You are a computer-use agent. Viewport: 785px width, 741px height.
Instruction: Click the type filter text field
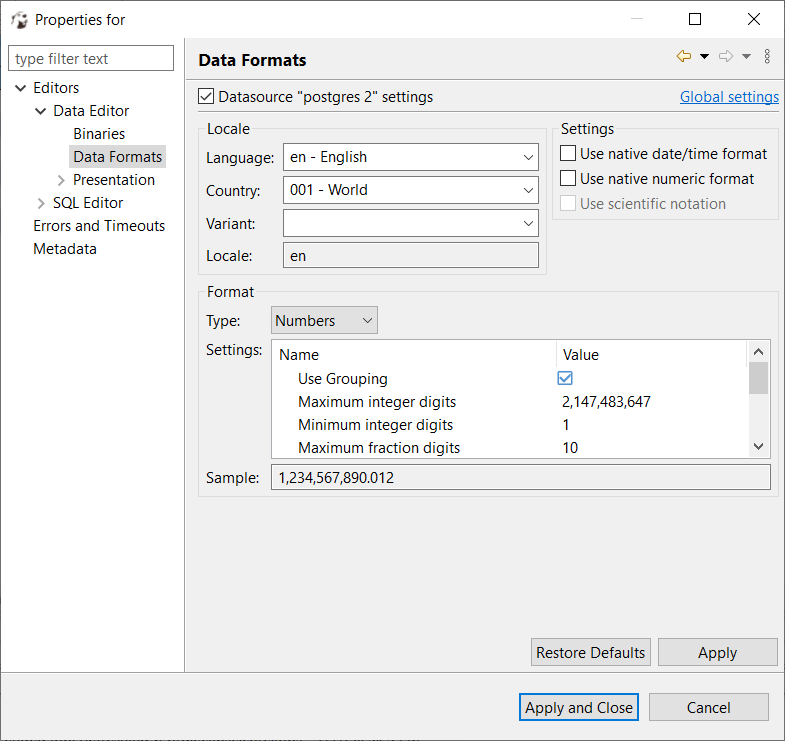[91, 59]
